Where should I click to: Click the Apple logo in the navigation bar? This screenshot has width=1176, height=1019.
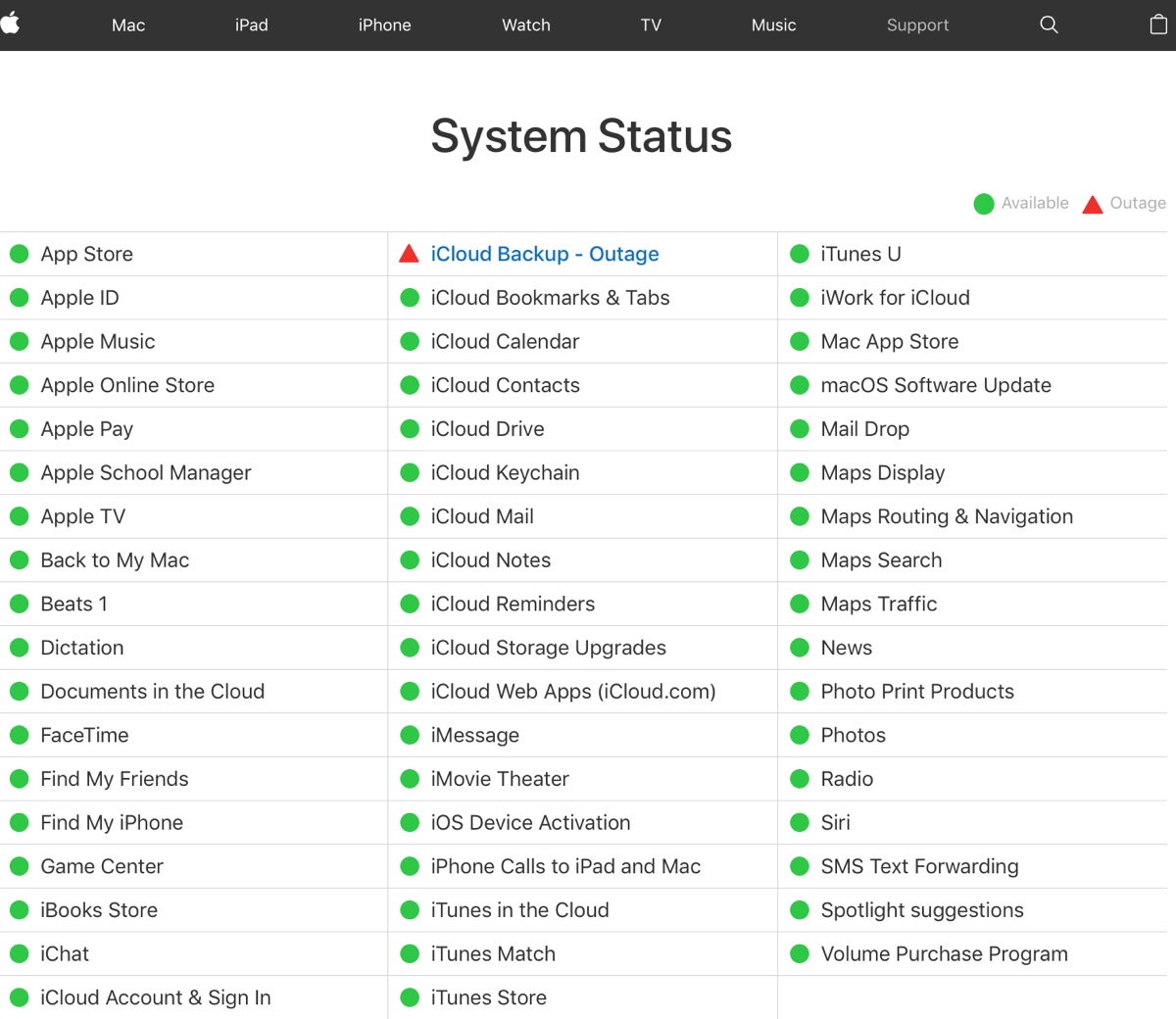pyautogui.click(x=10, y=24)
